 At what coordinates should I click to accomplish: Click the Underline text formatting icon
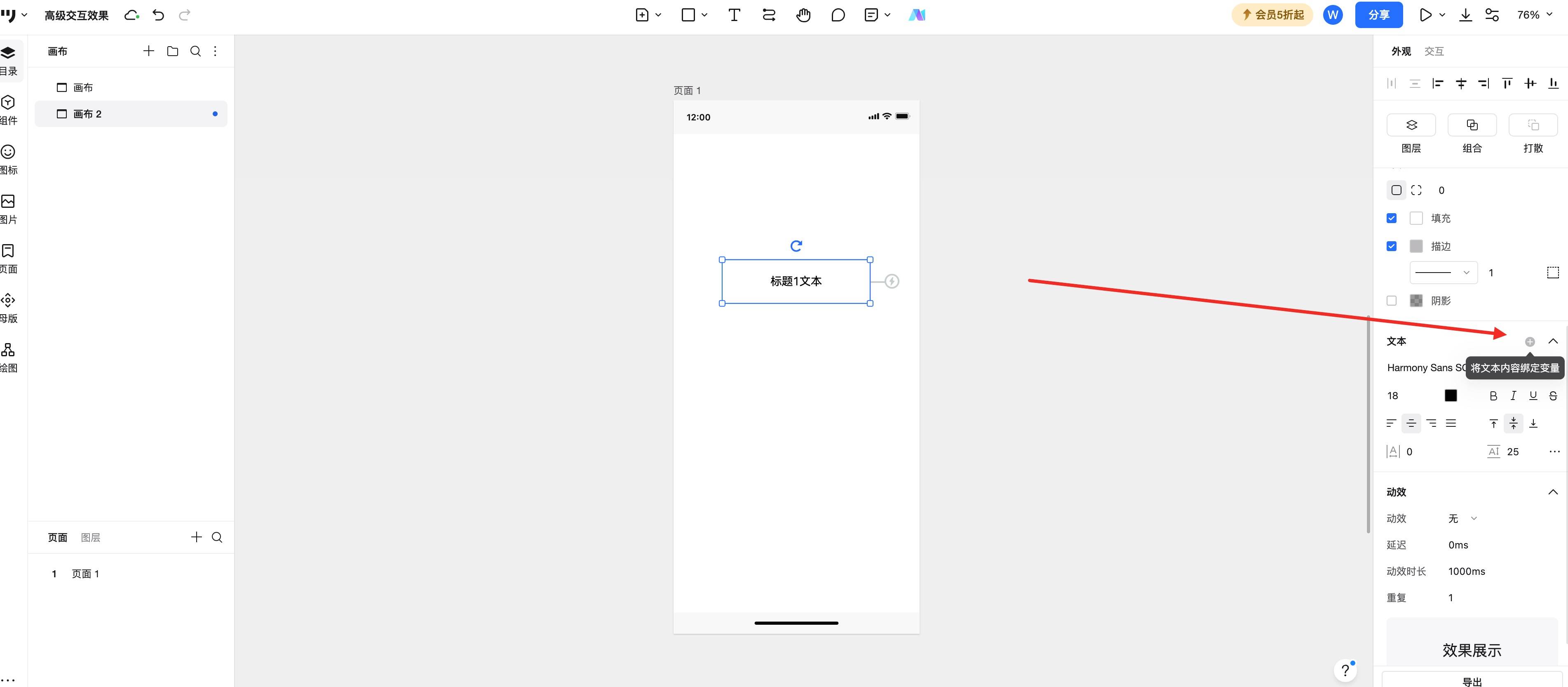click(x=1533, y=396)
